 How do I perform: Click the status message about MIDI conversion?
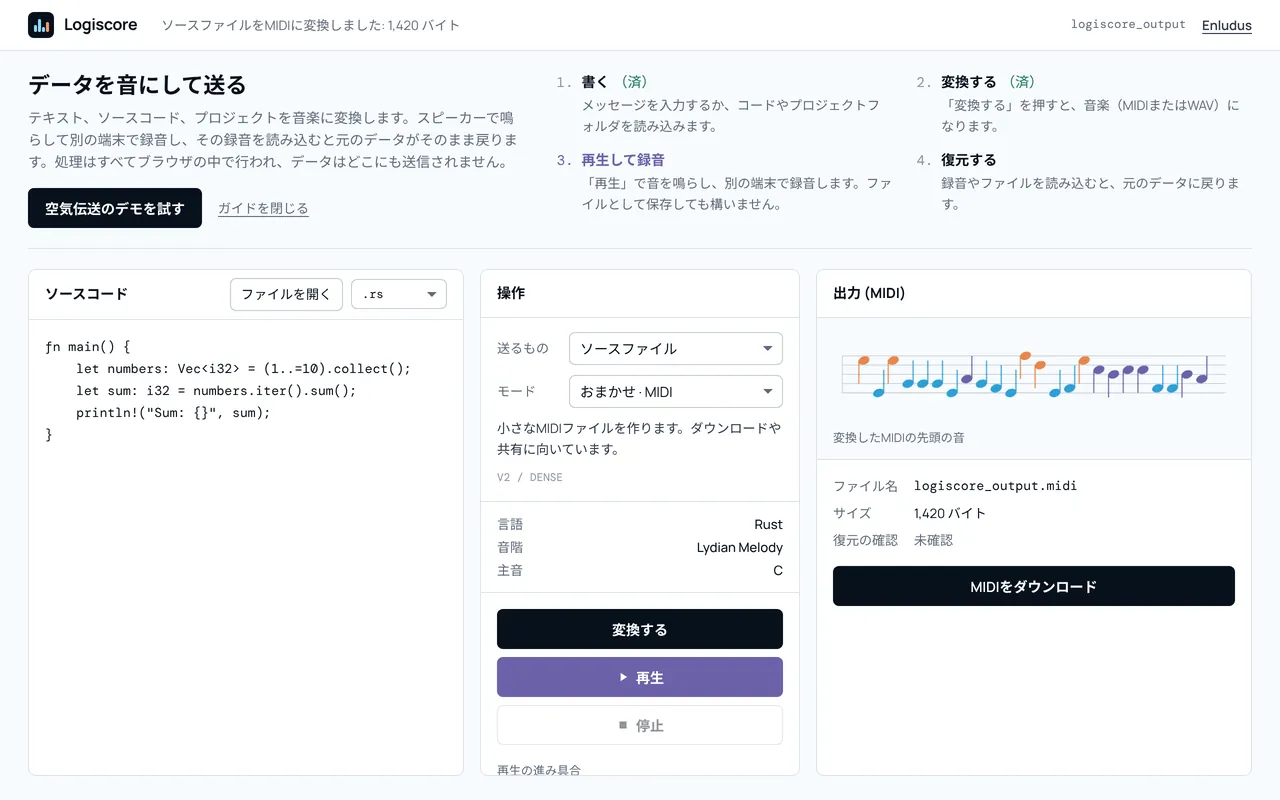click(311, 25)
